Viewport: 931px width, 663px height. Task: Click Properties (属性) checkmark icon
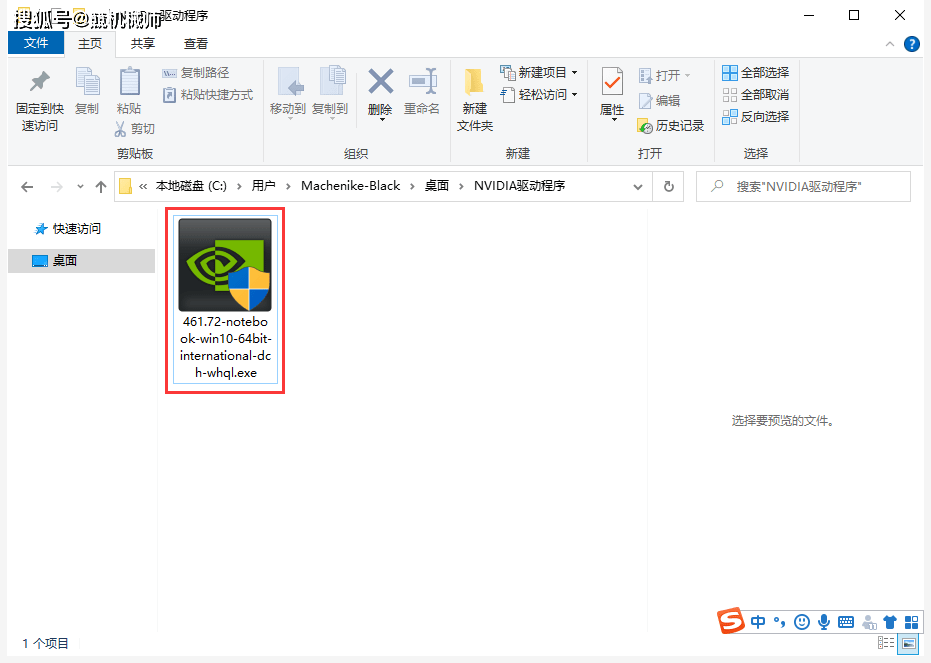[612, 82]
